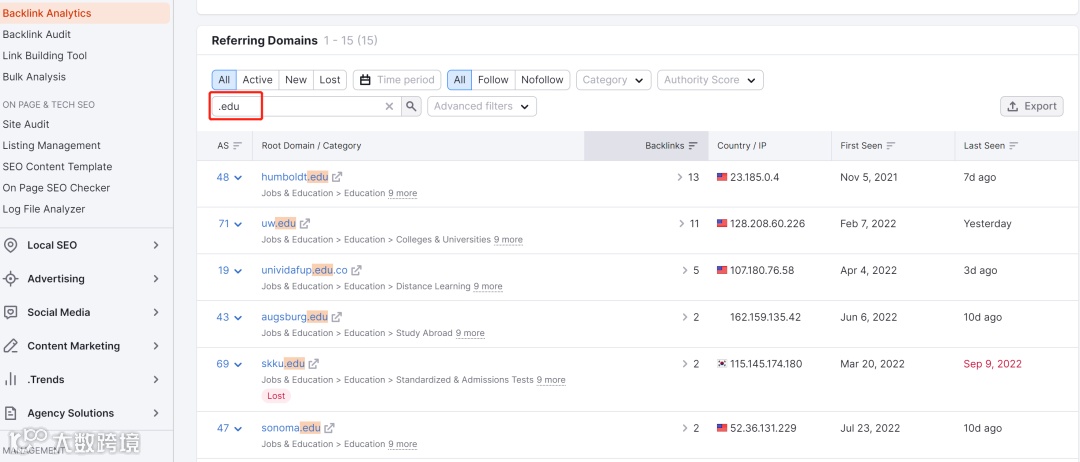The image size is (1080, 462).
Task: Show 9 more categories for augsburg.edu
Action: [x=470, y=333]
